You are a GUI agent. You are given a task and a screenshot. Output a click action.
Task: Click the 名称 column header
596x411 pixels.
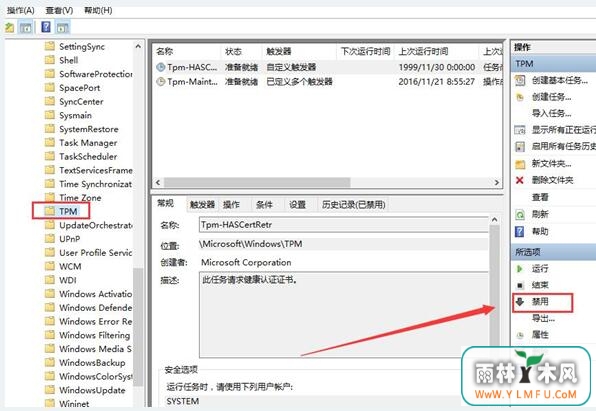(x=165, y=51)
